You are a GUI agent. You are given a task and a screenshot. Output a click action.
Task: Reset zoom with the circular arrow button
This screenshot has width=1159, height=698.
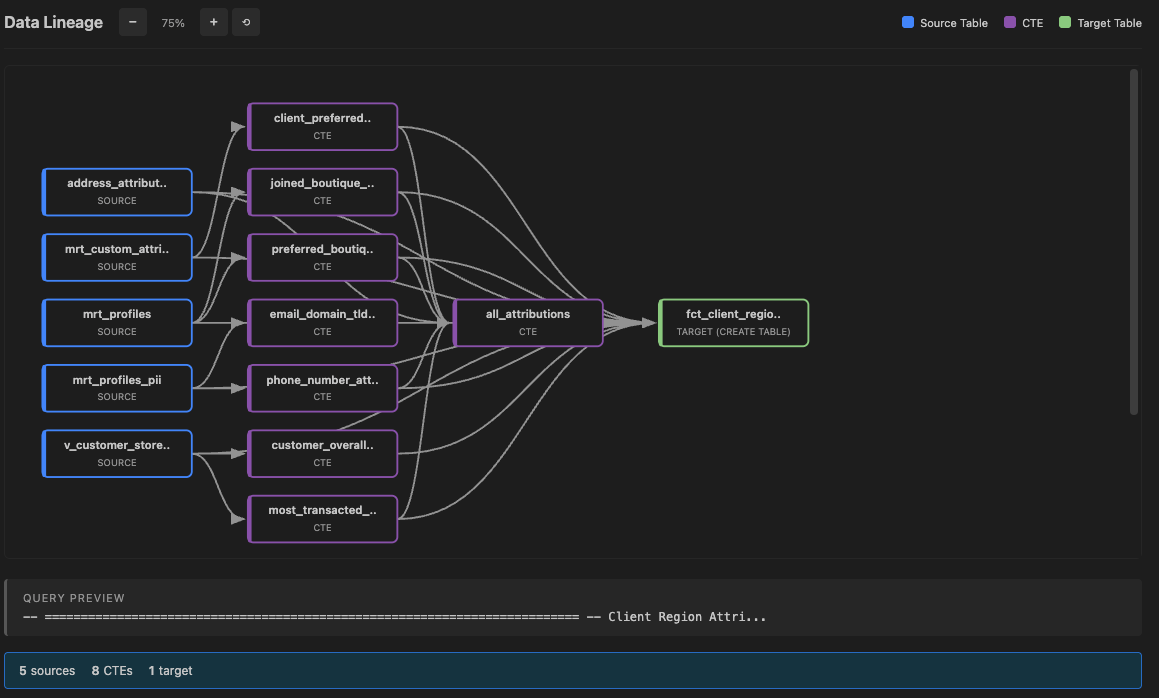[x=246, y=22]
